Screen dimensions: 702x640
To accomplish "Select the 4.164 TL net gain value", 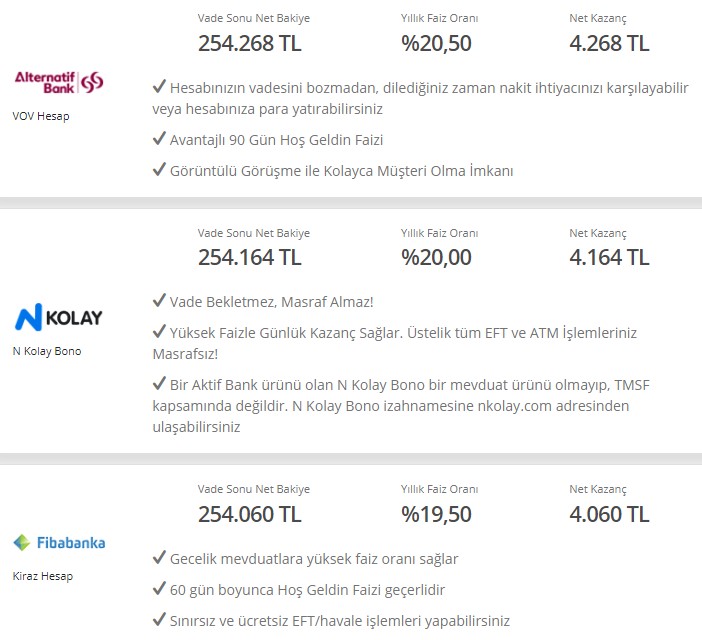I will point(609,257).
